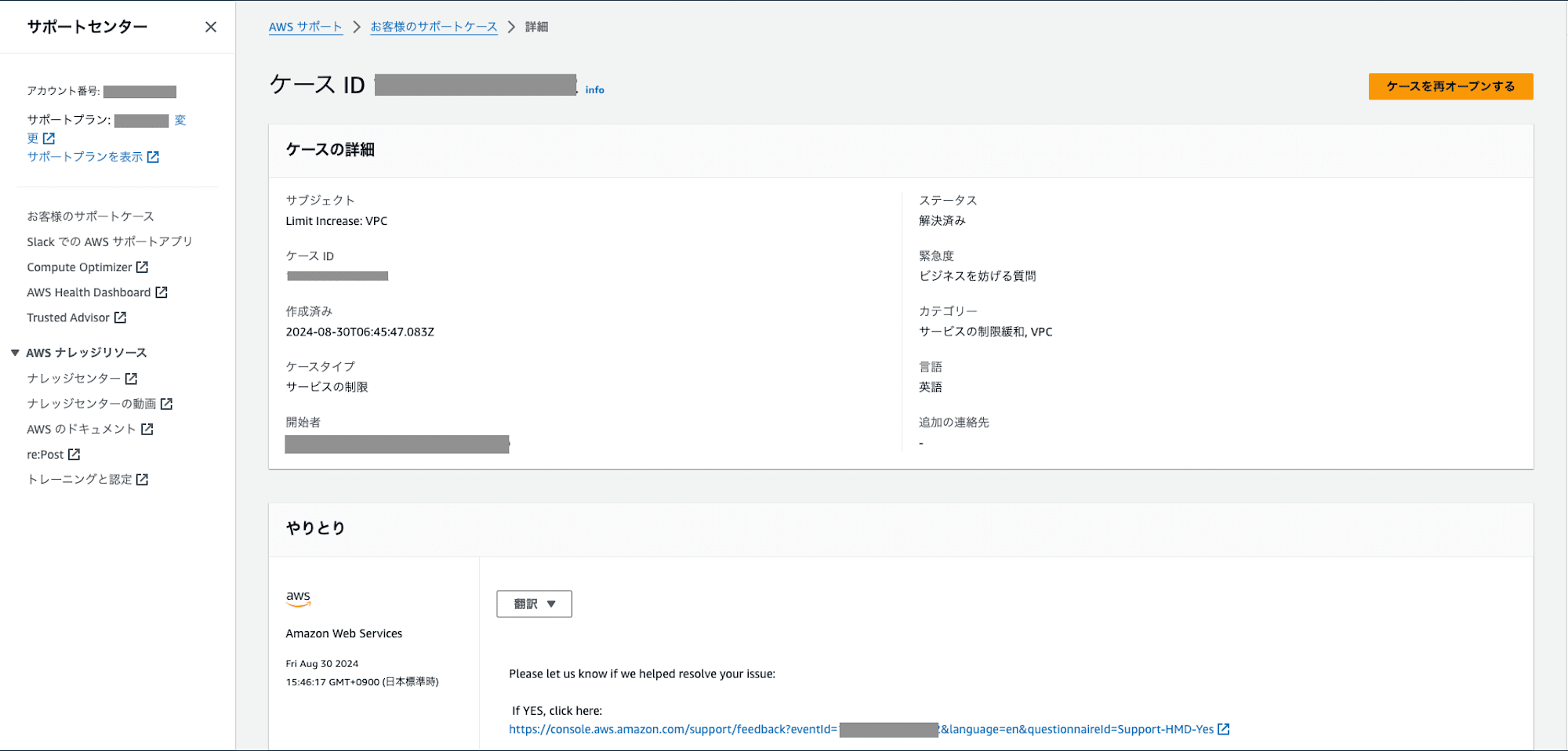Click ケースを再オープンする button

pos(1450,86)
